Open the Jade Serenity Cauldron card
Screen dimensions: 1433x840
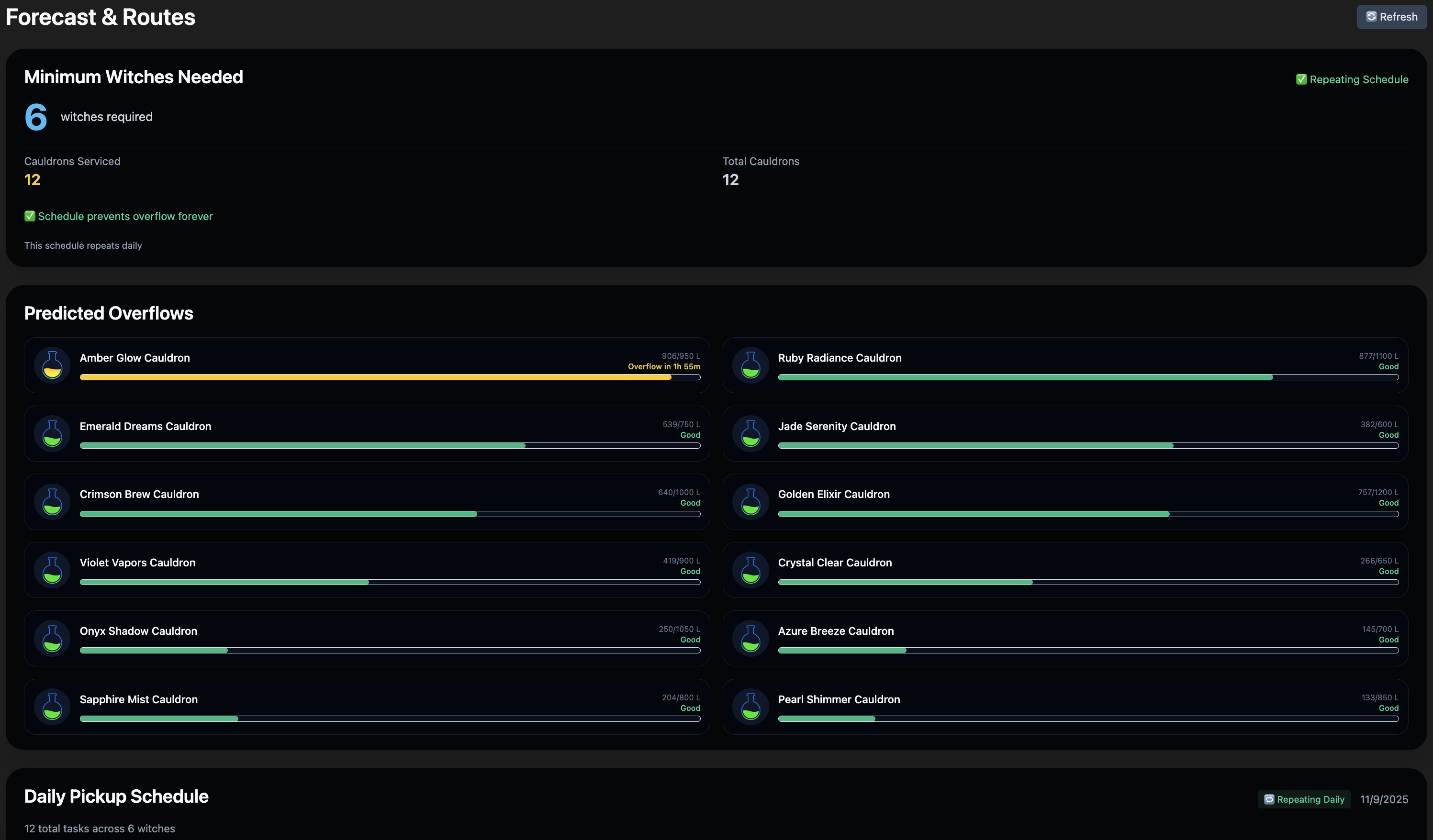pos(1064,433)
